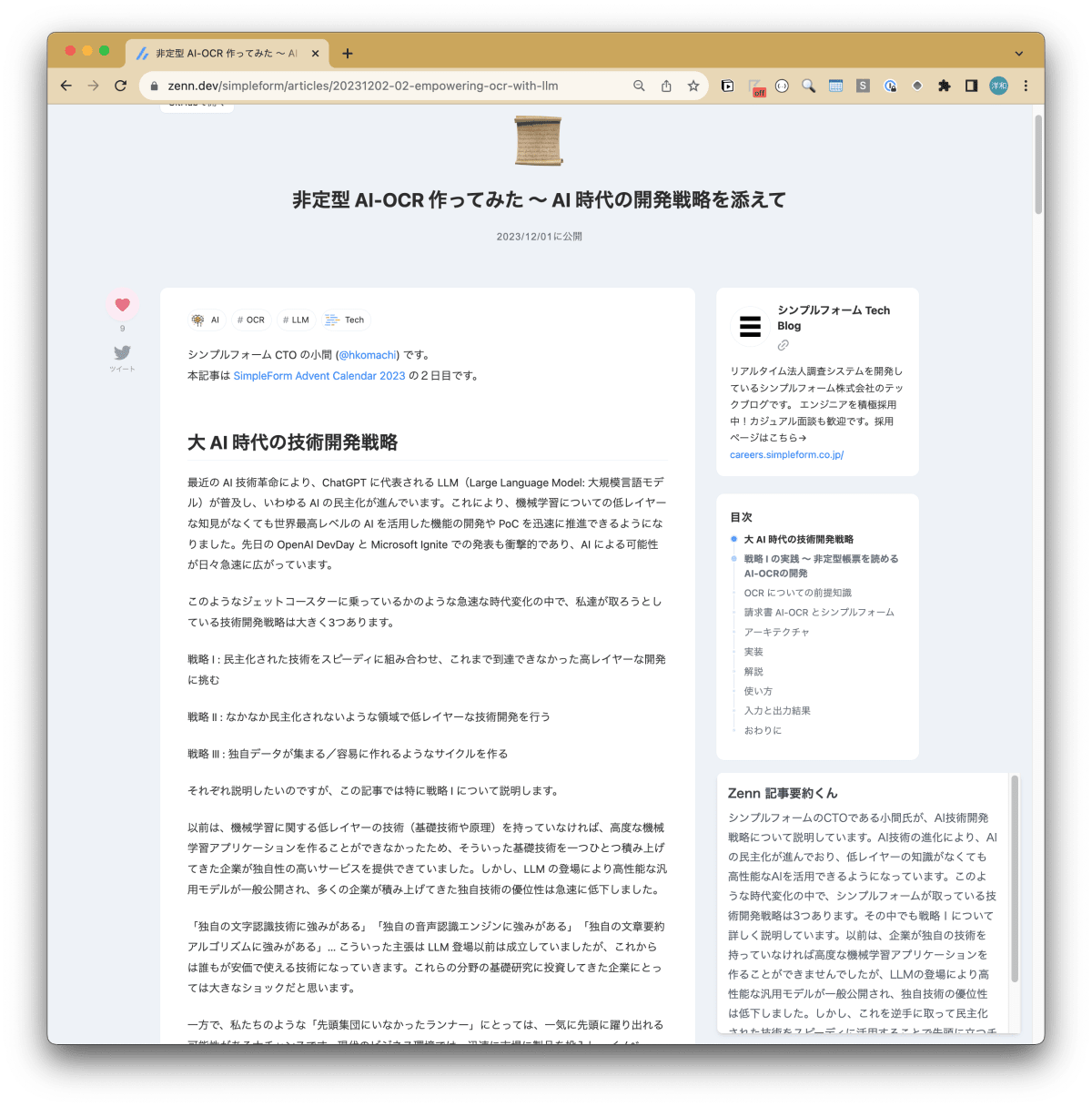Open the AI topic tag

206,320
